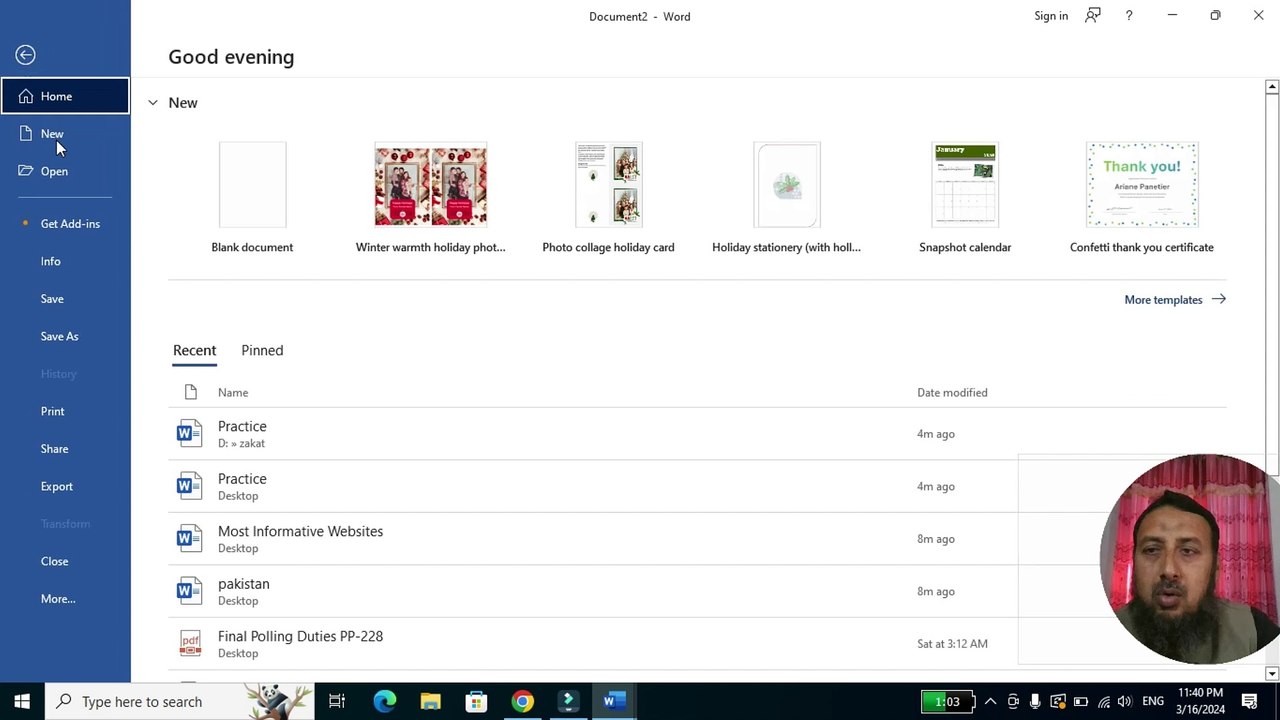This screenshot has width=1280, height=720.
Task: Click Word icon beside Most Informative Websites
Action: coord(189,539)
